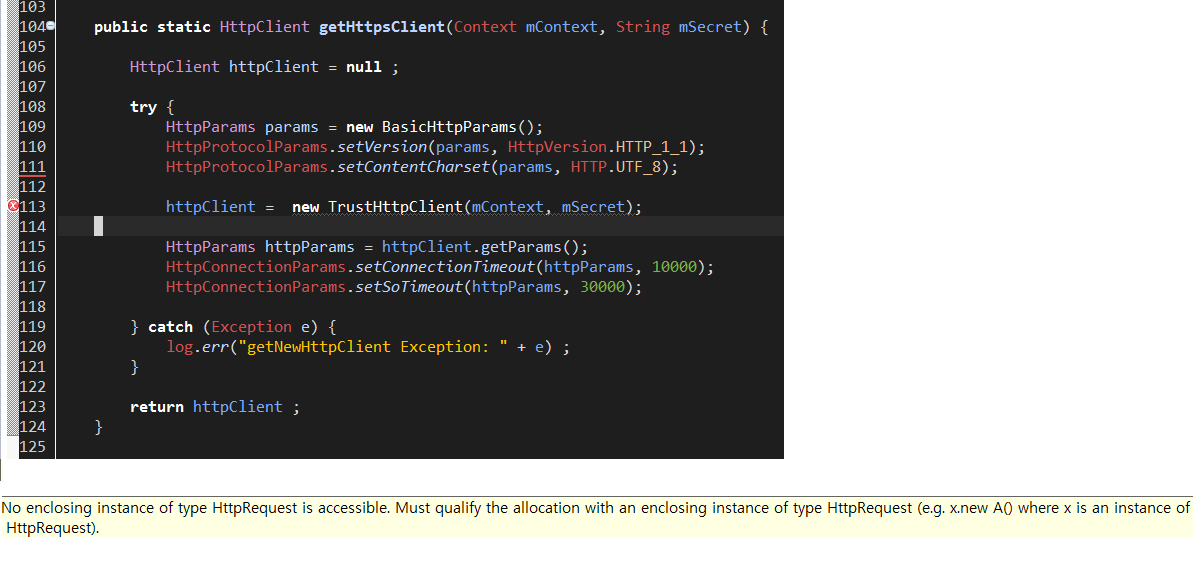Click the catch keyword on line 119
The height and width of the screenshot is (572, 1194).
(x=171, y=327)
